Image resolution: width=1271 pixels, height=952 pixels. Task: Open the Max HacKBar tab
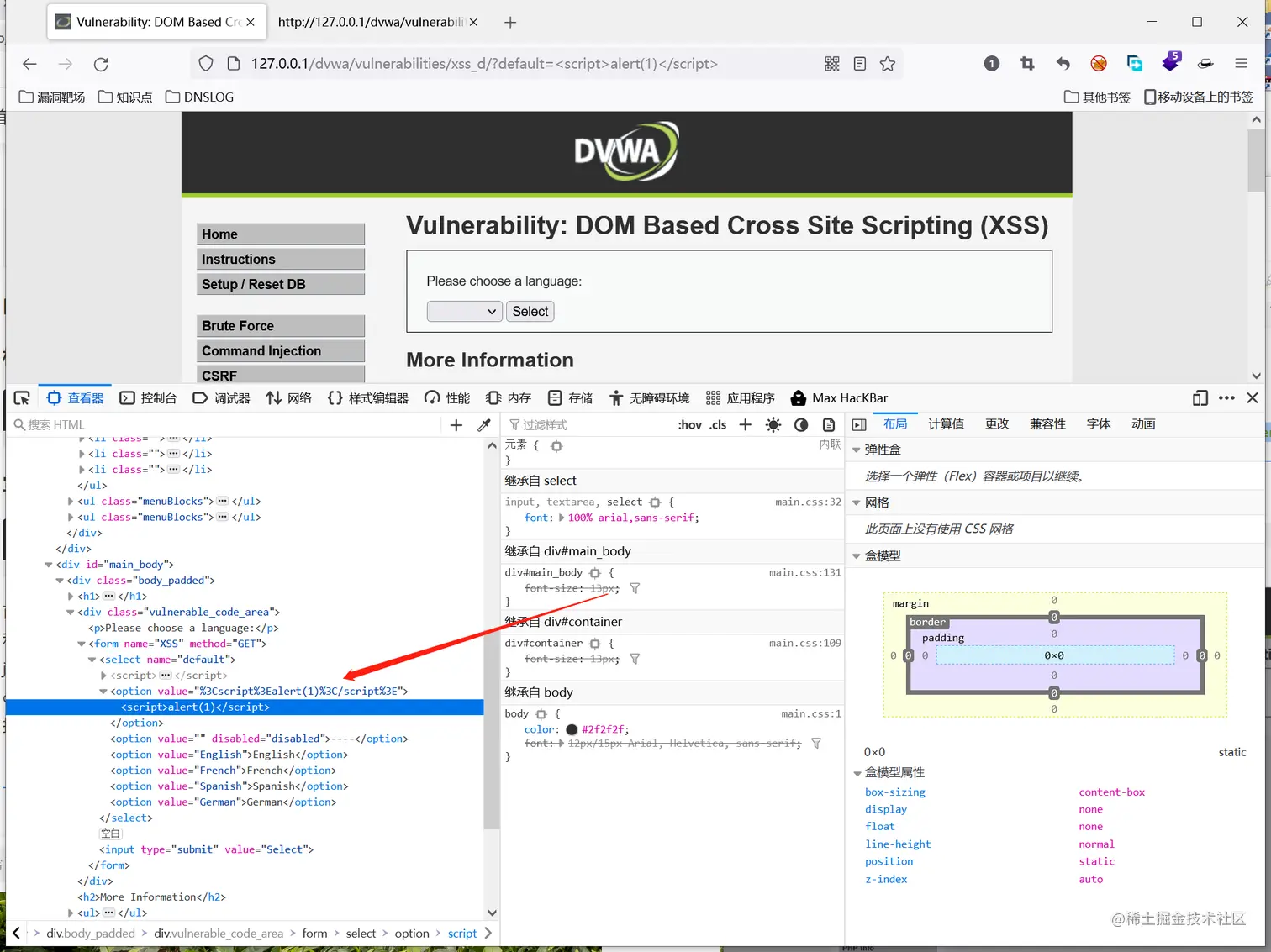point(839,398)
